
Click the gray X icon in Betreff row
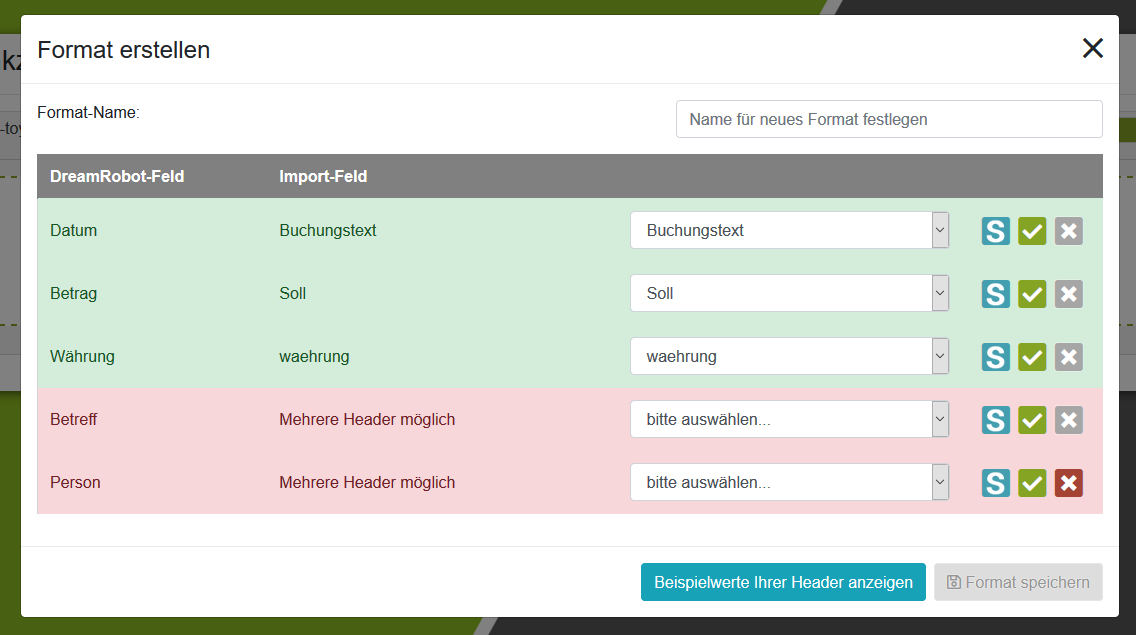point(1069,420)
